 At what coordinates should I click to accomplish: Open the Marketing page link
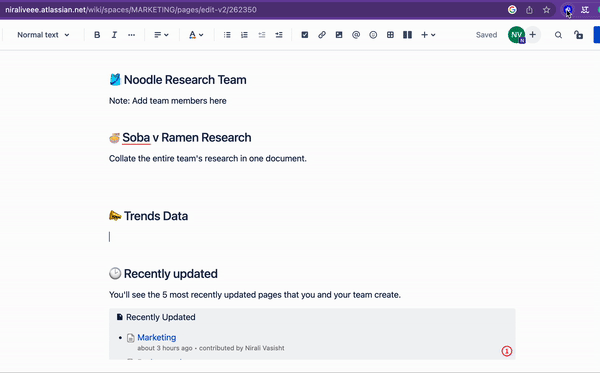coord(157,337)
